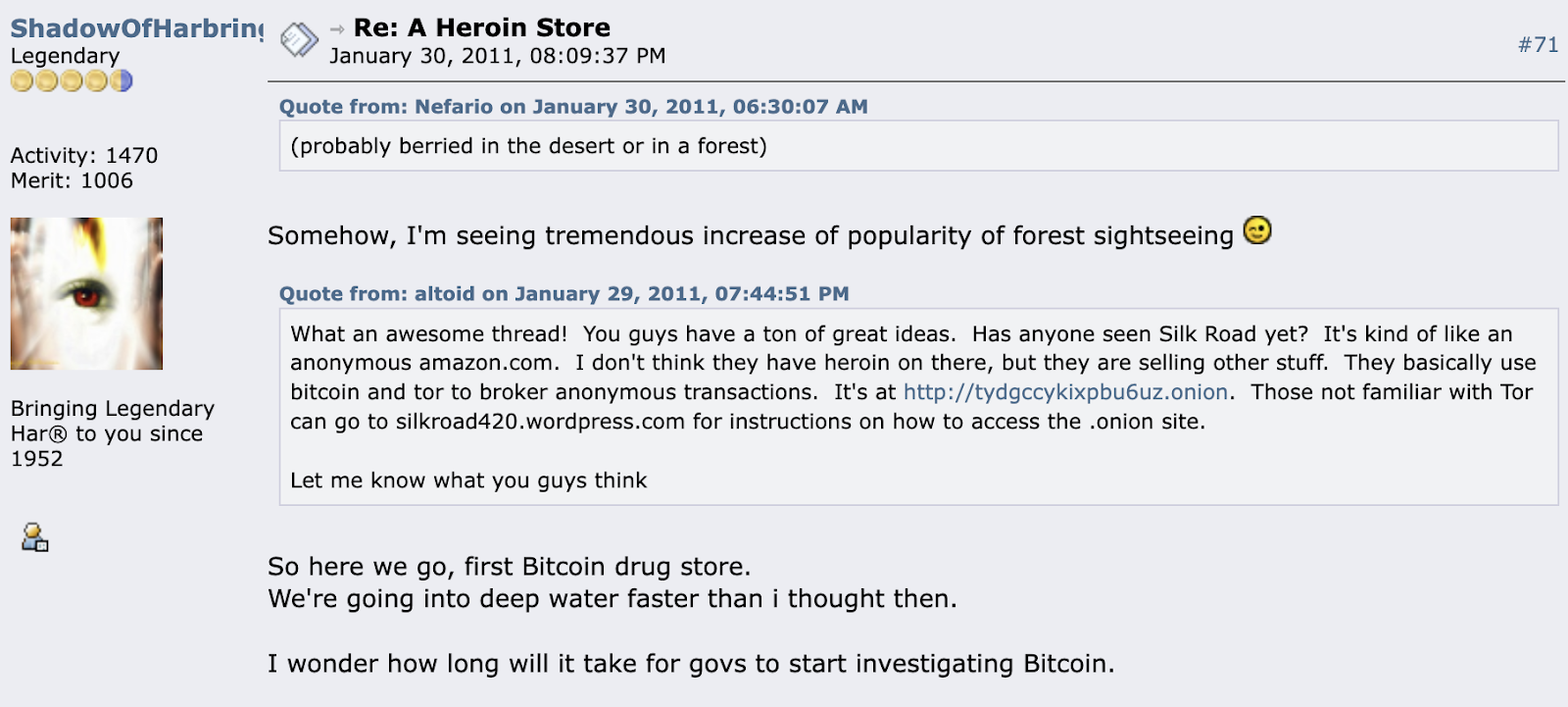Viewport: 1568px width, 707px height.
Task: Click the half-blue last rank coin icon
Action: click(122, 81)
